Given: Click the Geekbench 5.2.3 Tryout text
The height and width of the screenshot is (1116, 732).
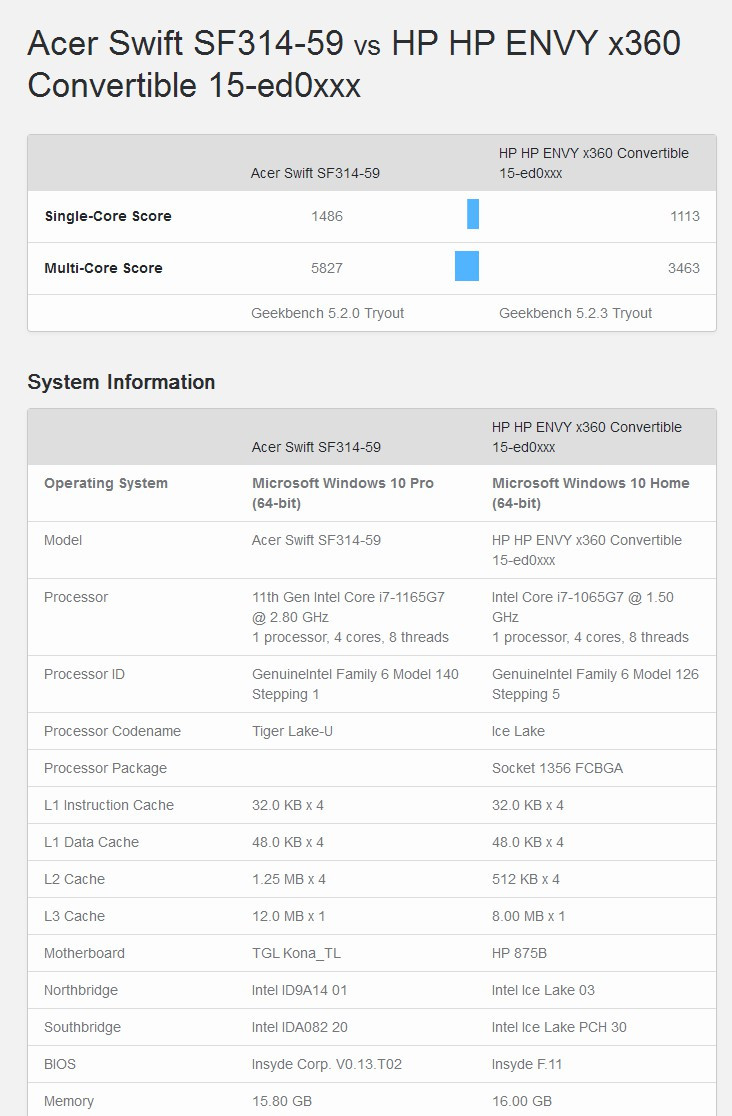Looking at the screenshot, I should tap(575, 313).
